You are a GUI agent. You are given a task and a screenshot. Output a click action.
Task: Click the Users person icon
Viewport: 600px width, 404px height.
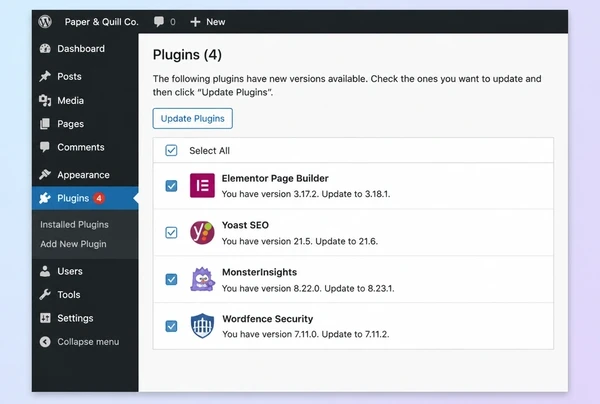[45, 271]
